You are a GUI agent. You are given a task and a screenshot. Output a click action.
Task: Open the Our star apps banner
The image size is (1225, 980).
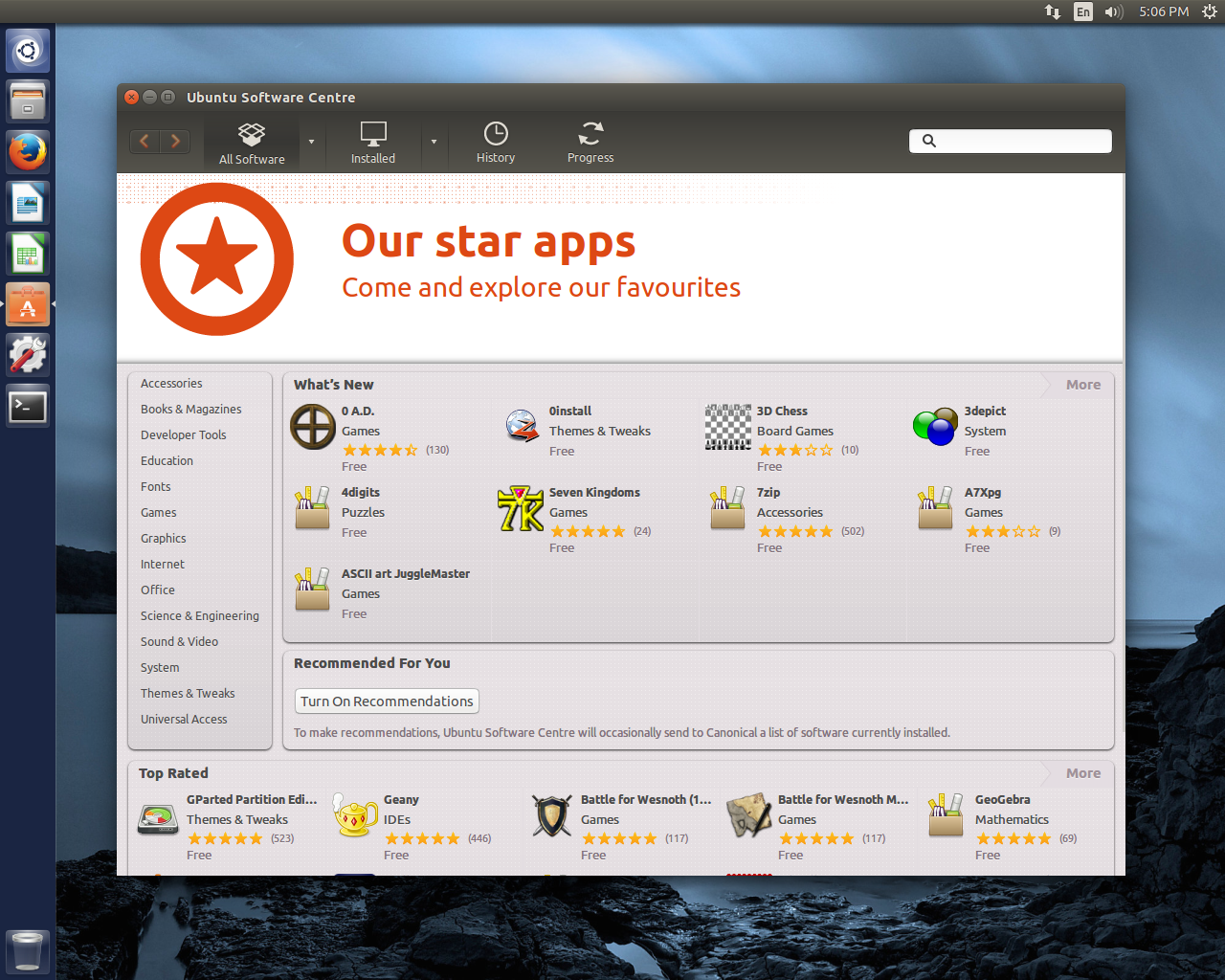[620, 267]
